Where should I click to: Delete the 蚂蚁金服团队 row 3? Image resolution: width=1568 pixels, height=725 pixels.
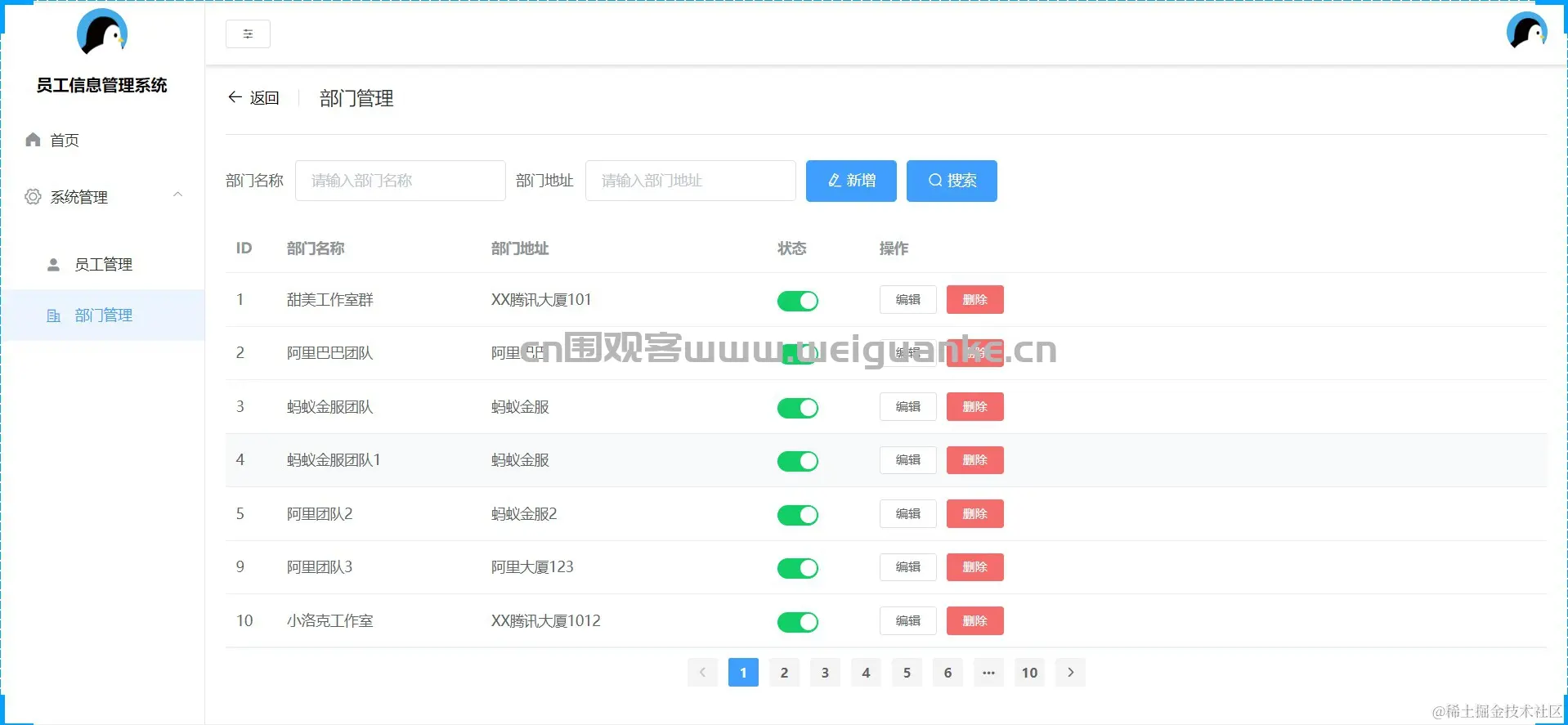[x=975, y=407]
